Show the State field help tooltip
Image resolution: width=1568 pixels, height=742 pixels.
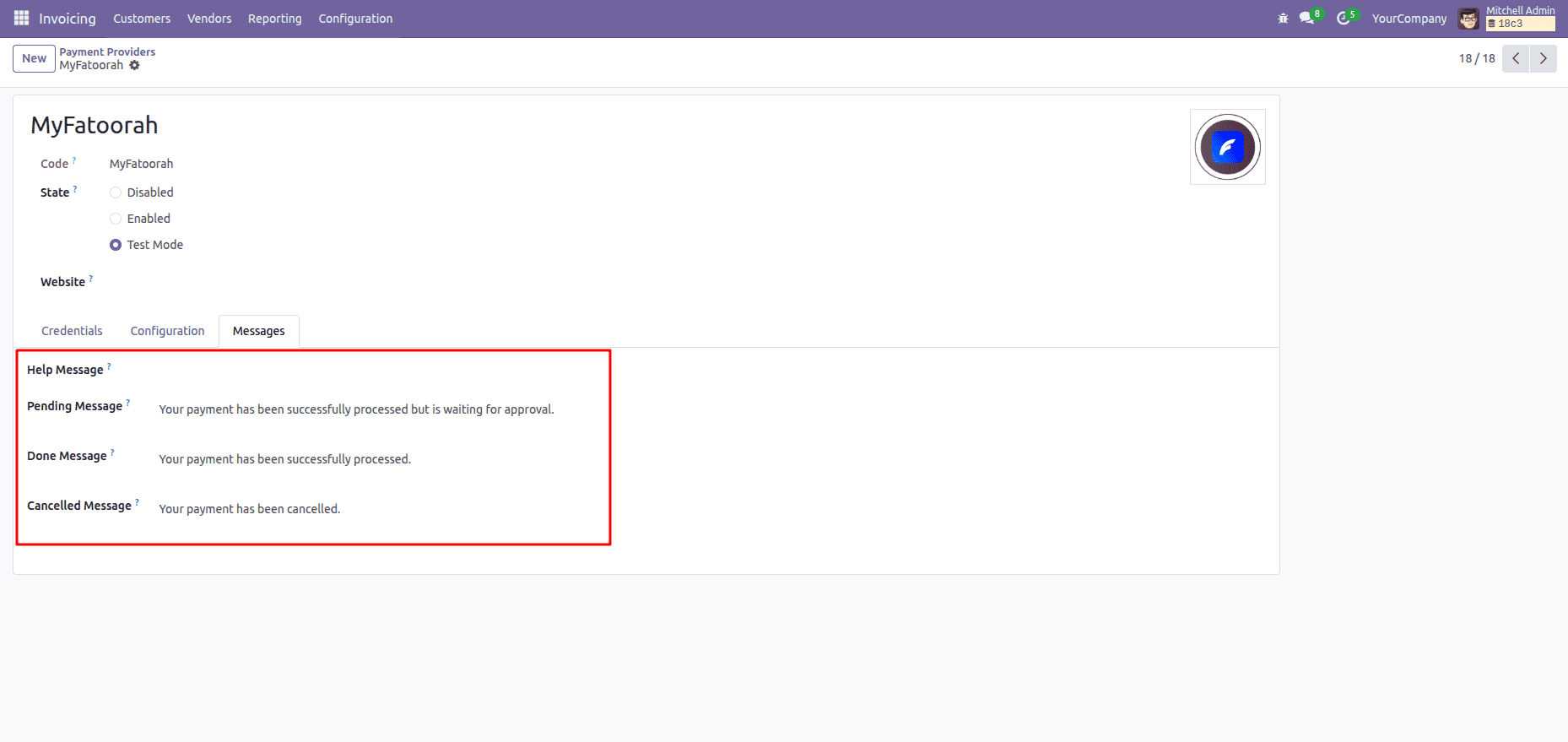point(75,188)
